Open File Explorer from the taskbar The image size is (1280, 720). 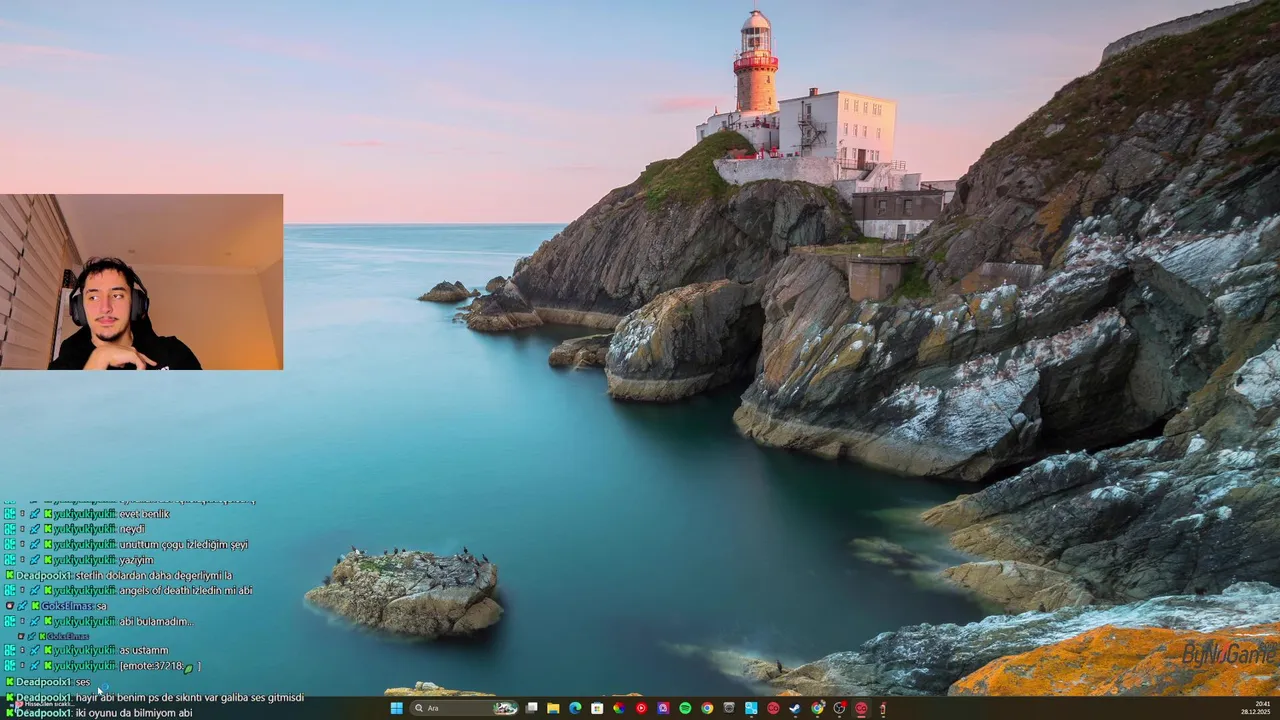[x=553, y=708]
